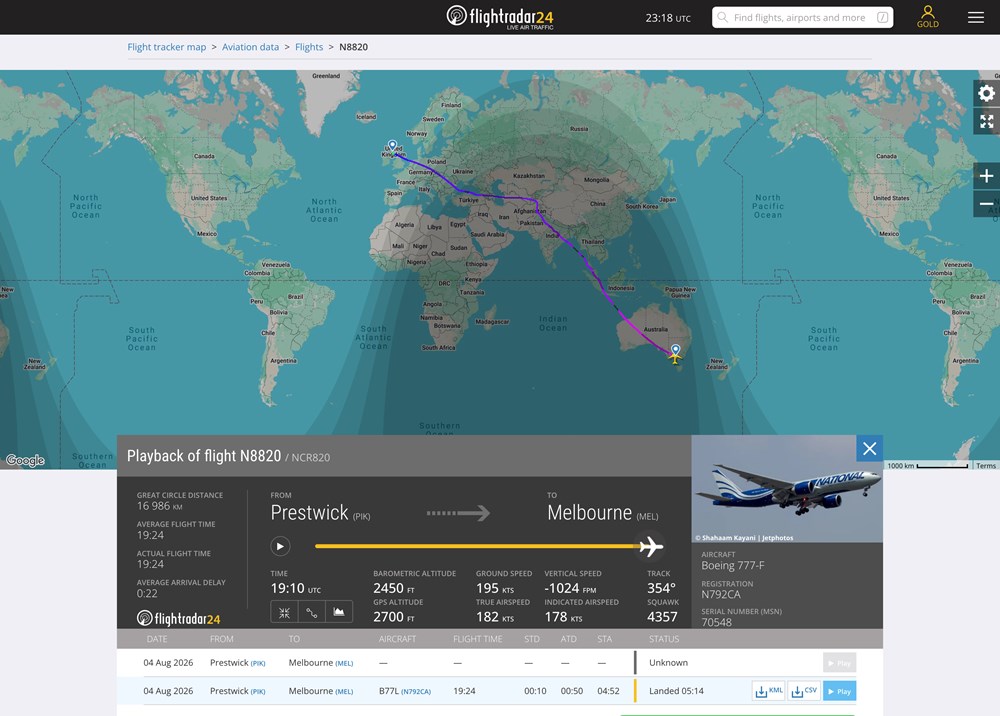Play the landed 05:14 flight
This screenshot has height=716, width=1000.
coord(839,691)
